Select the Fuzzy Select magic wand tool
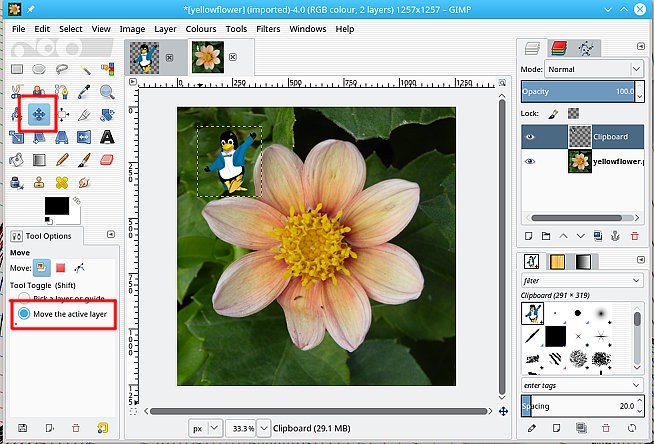654x444 pixels. pos(85,69)
